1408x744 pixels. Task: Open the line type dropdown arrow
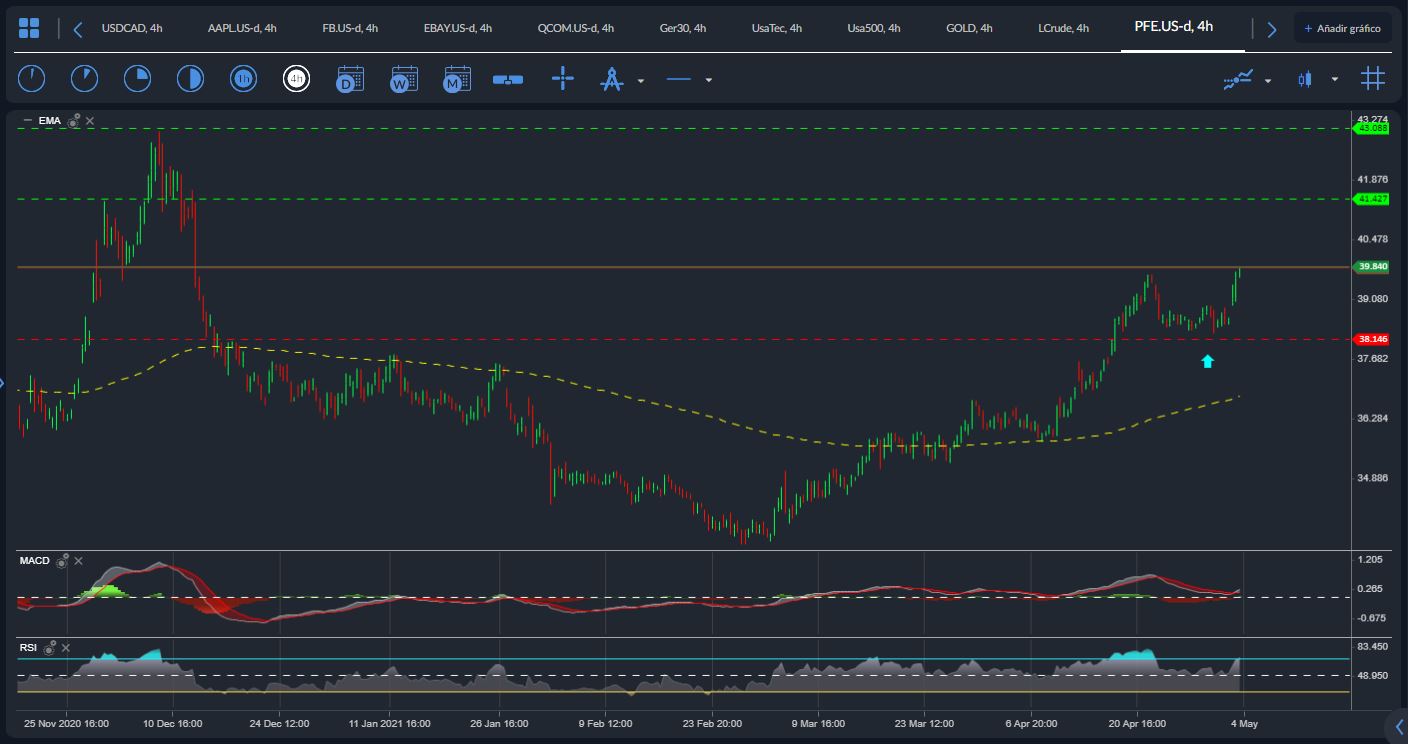pos(708,80)
